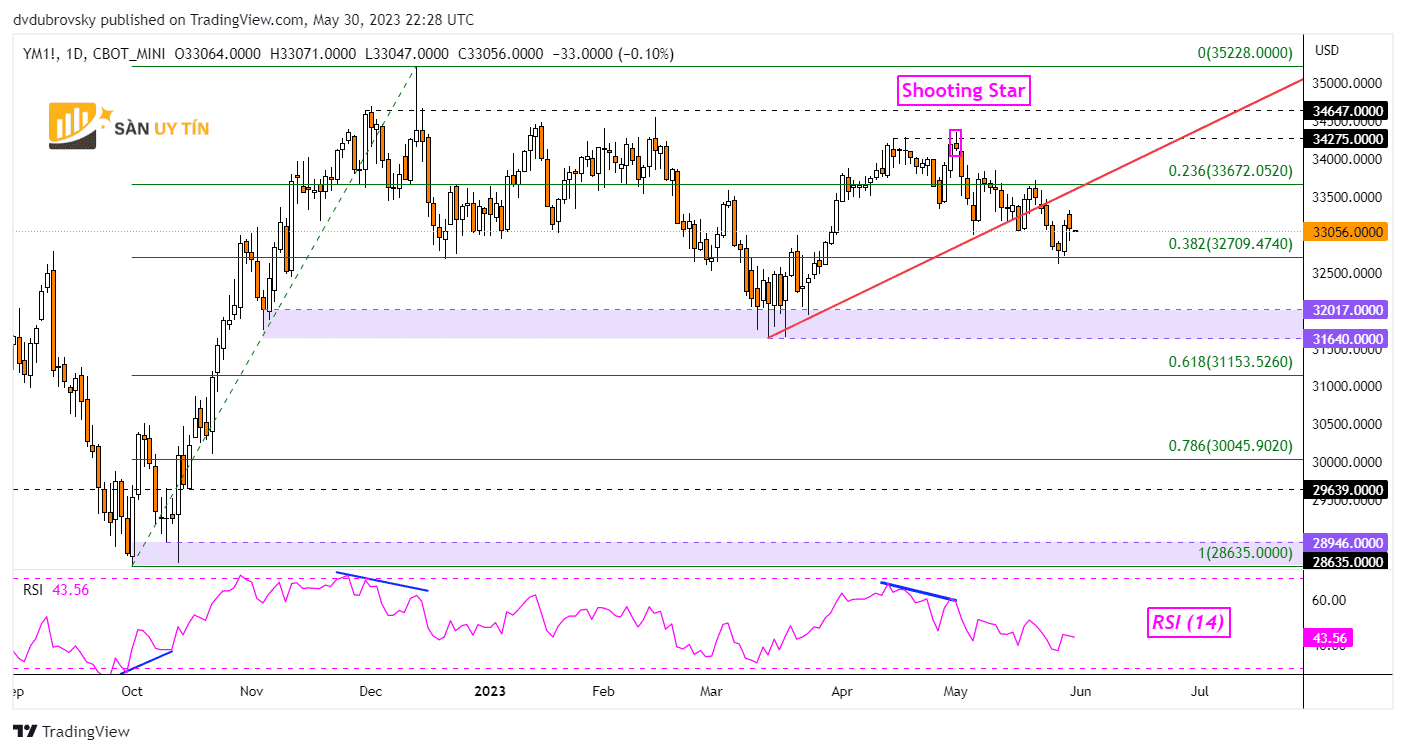
Task: Click the Shooting Star annotation label
Action: coord(964,90)
